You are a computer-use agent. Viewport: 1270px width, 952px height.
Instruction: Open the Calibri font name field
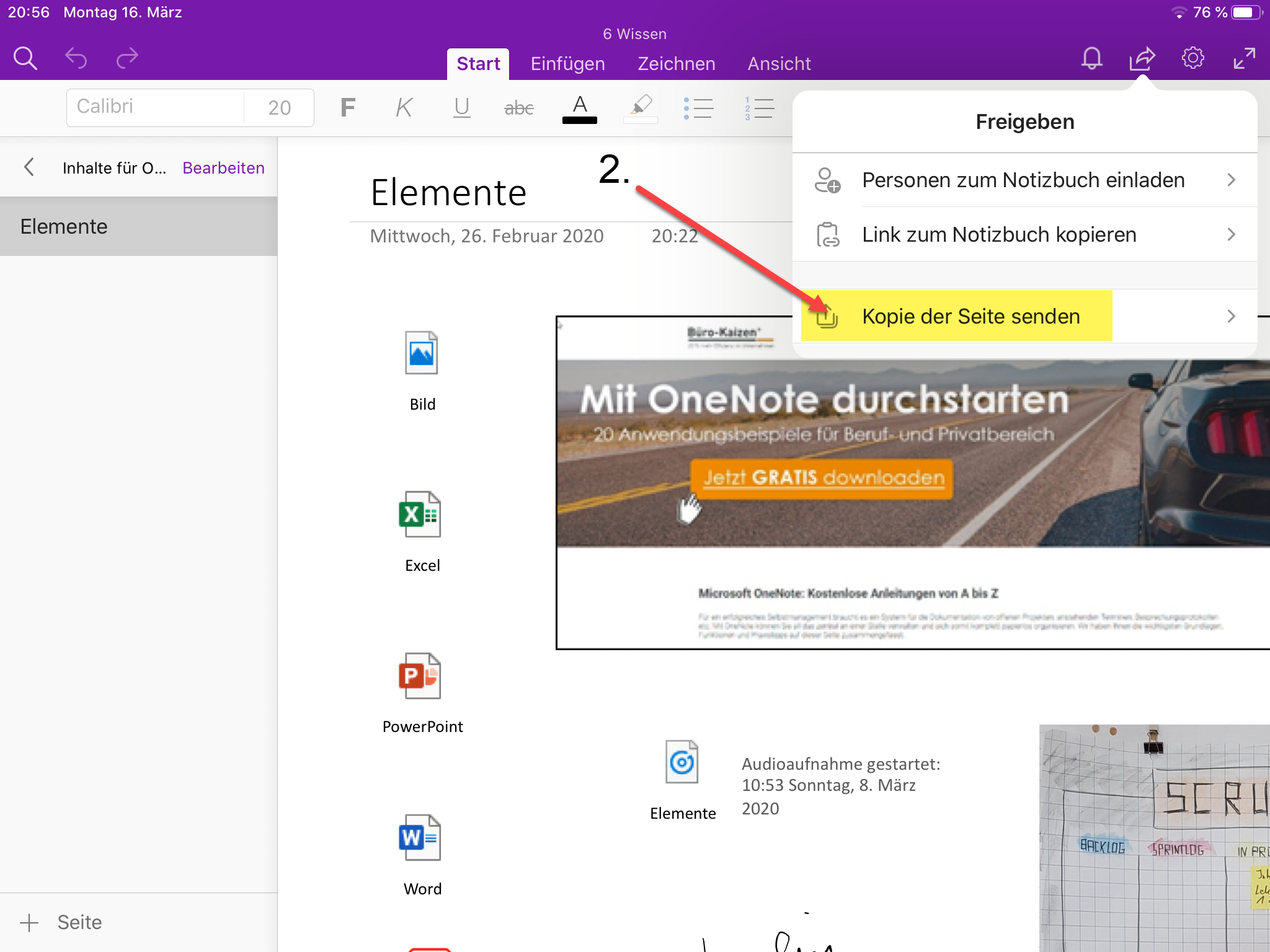(155, 107)
